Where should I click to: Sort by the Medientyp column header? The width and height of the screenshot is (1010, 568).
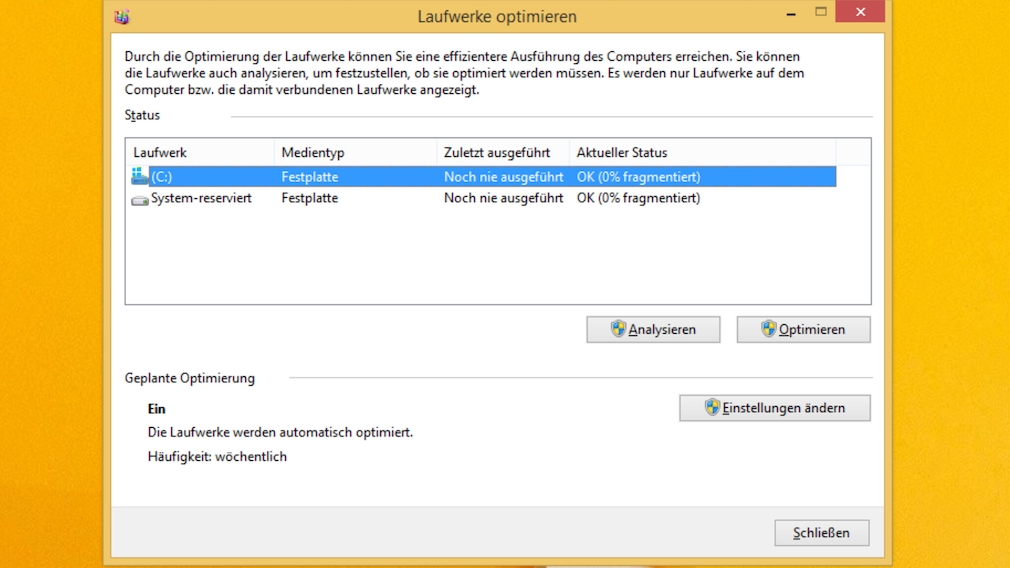tap(355, 153)
